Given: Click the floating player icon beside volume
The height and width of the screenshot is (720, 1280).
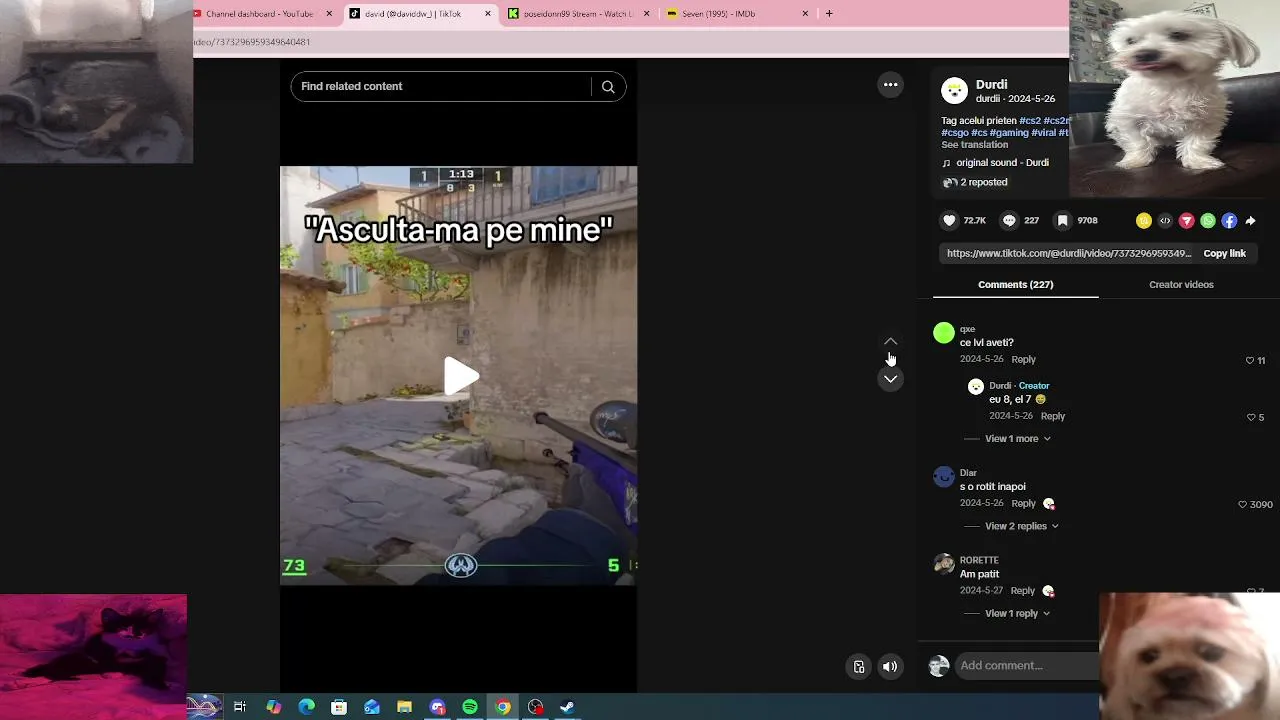Looking at the screenshot, I should [858, 667].
